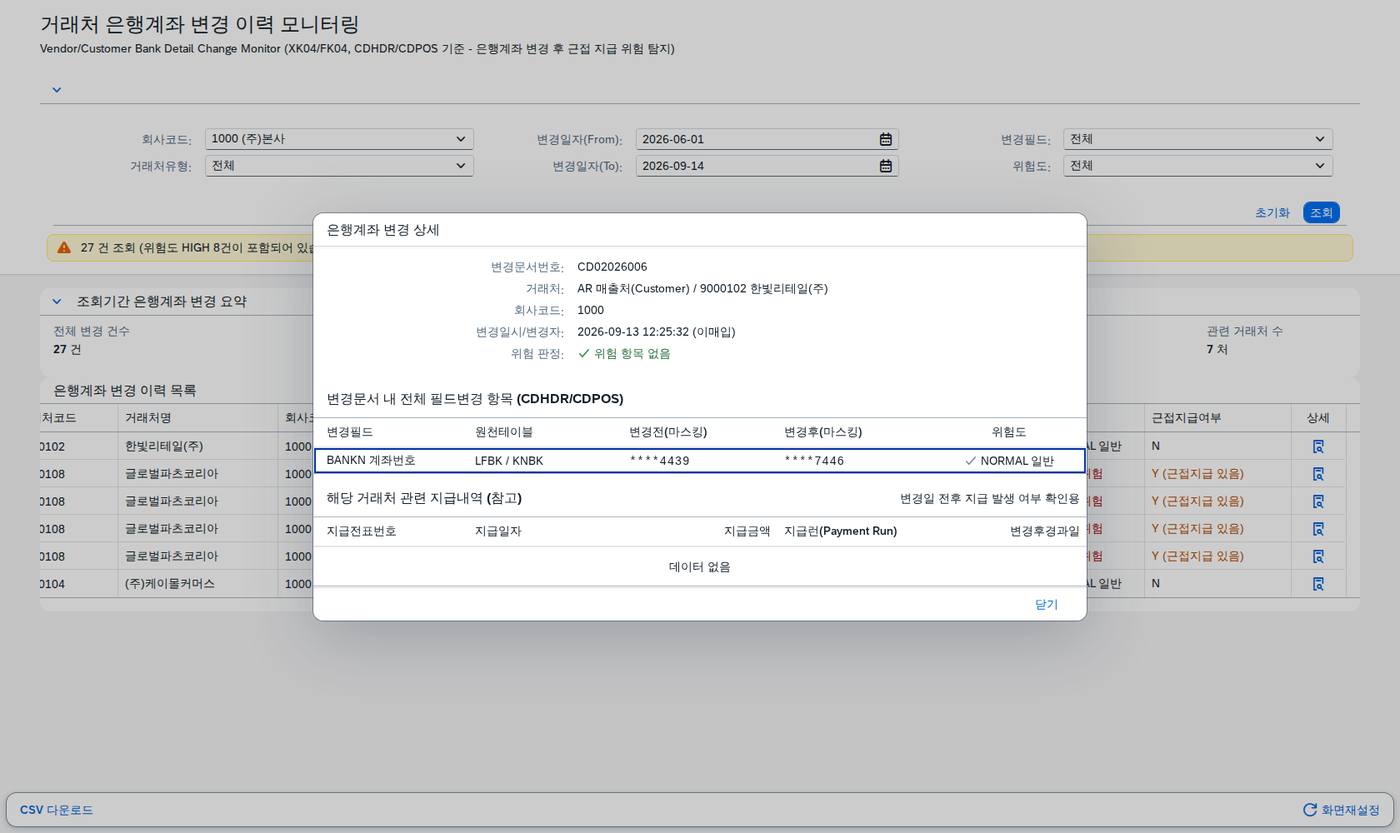Click the warning icon in the message strip

(x=64, y=247)
